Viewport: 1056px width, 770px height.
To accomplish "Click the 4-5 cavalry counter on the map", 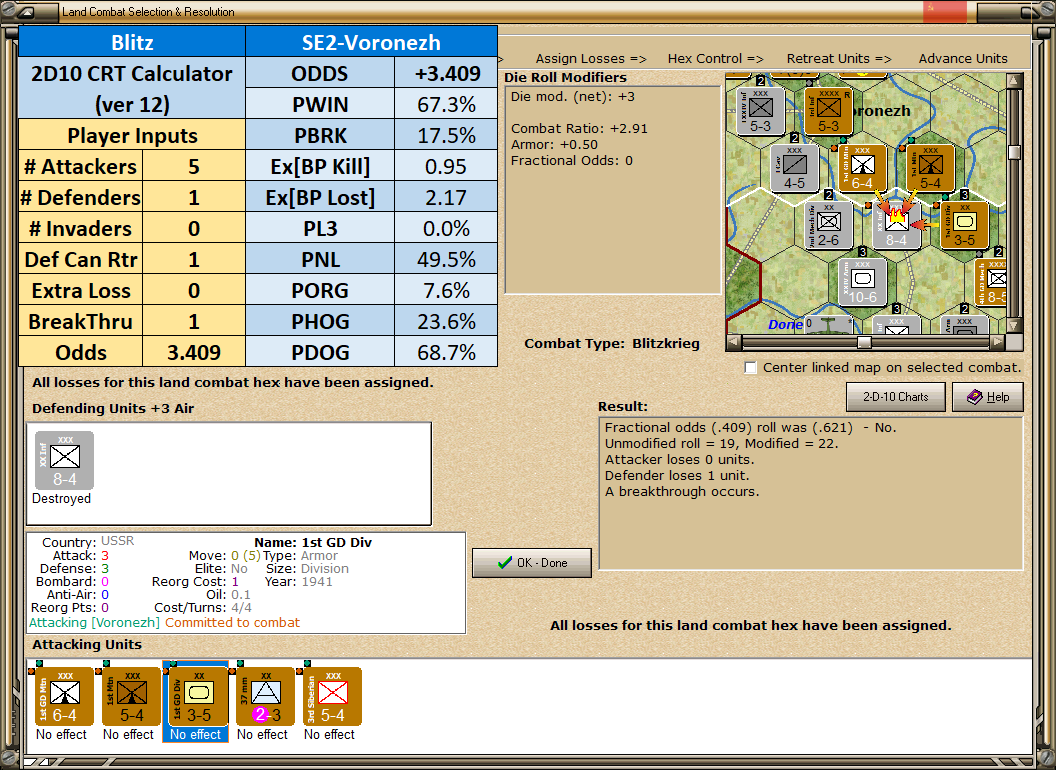I will pyautogui.click(x=794, y=168).
